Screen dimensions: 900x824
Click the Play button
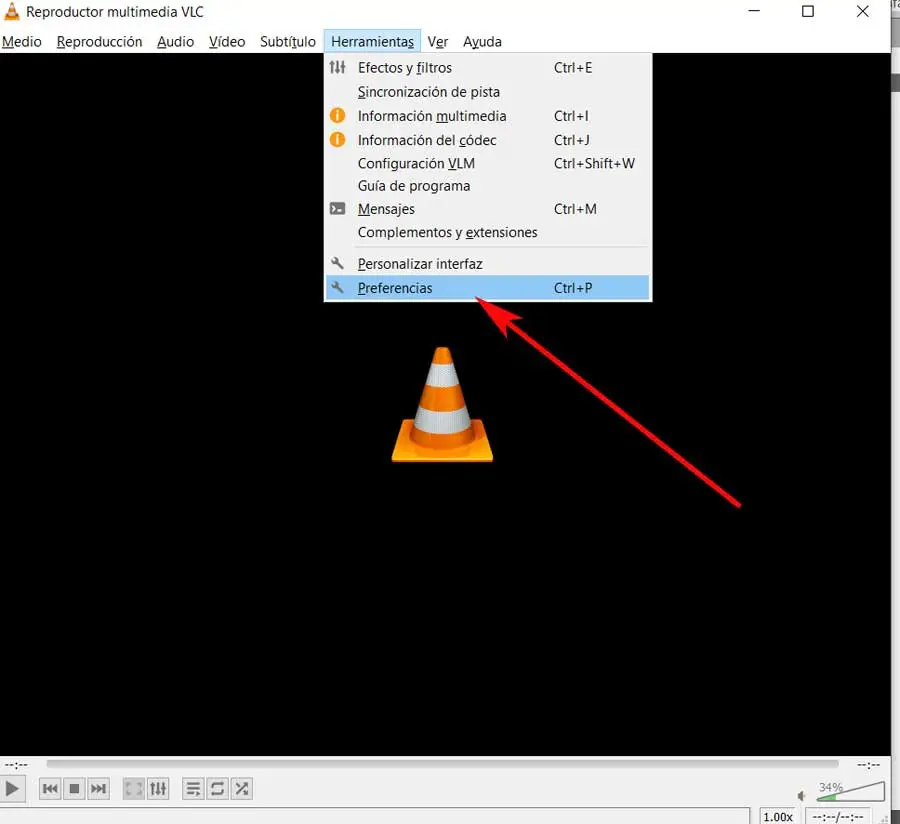coord(11,788)
